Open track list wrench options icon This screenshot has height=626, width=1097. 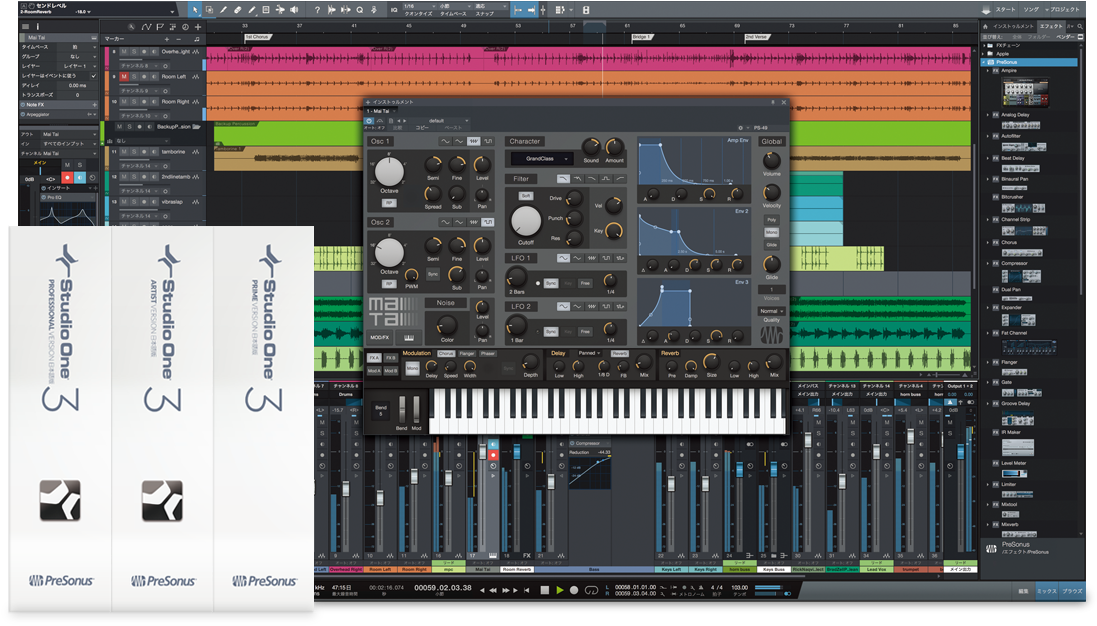(131, 27)
